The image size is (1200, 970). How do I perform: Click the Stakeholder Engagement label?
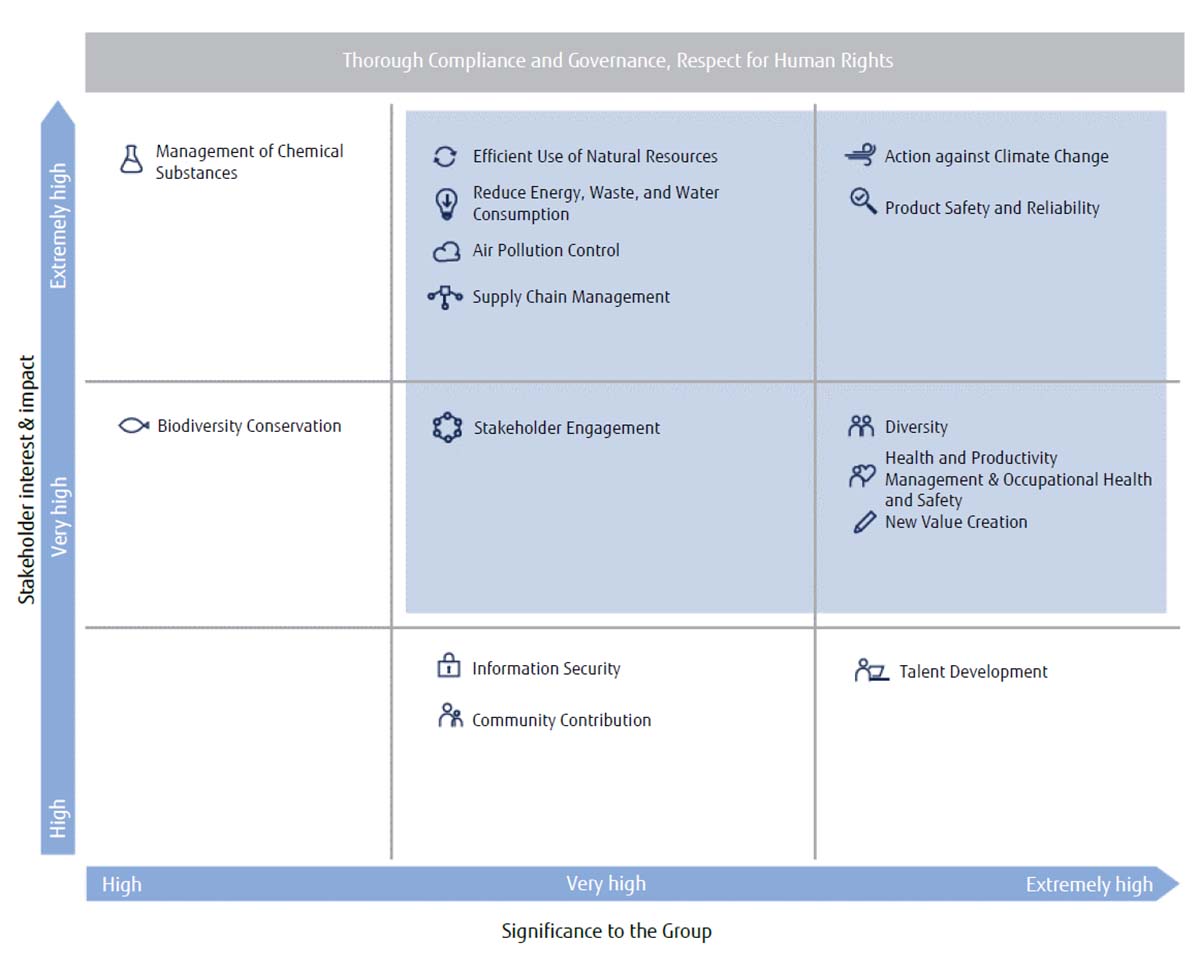[567, 428]
